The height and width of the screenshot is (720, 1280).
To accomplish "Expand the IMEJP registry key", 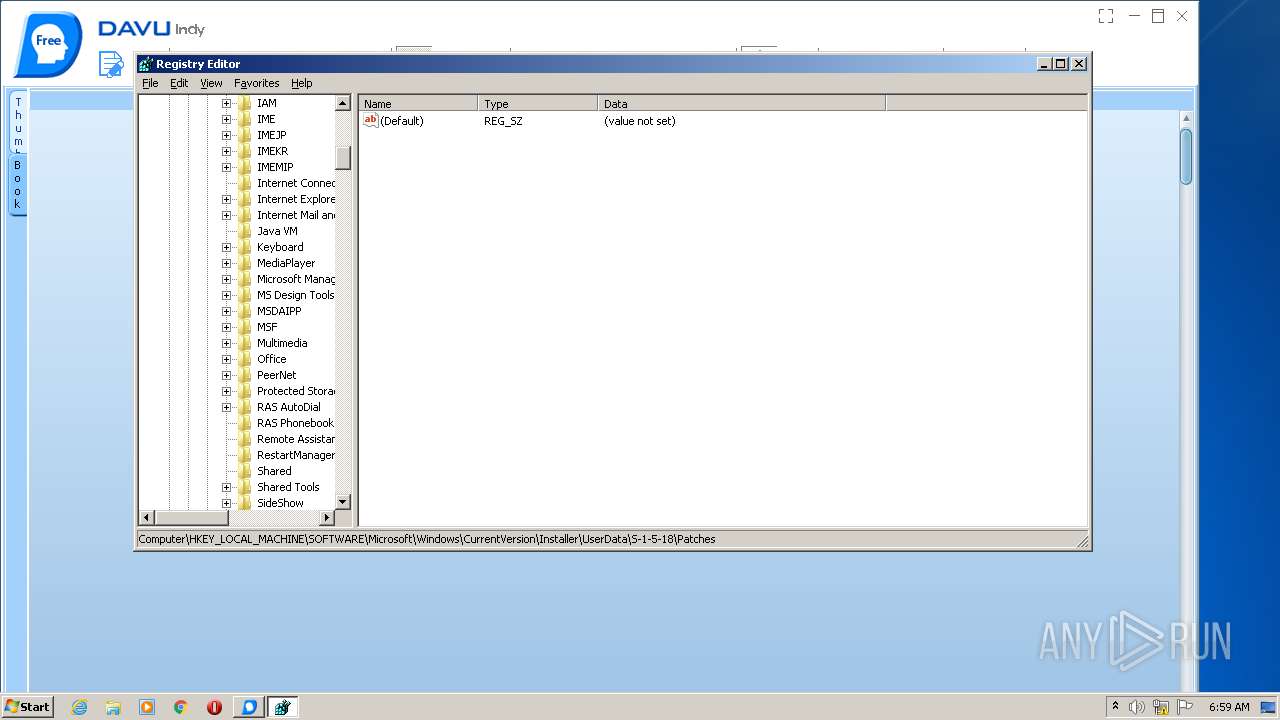I will [226, 135].
